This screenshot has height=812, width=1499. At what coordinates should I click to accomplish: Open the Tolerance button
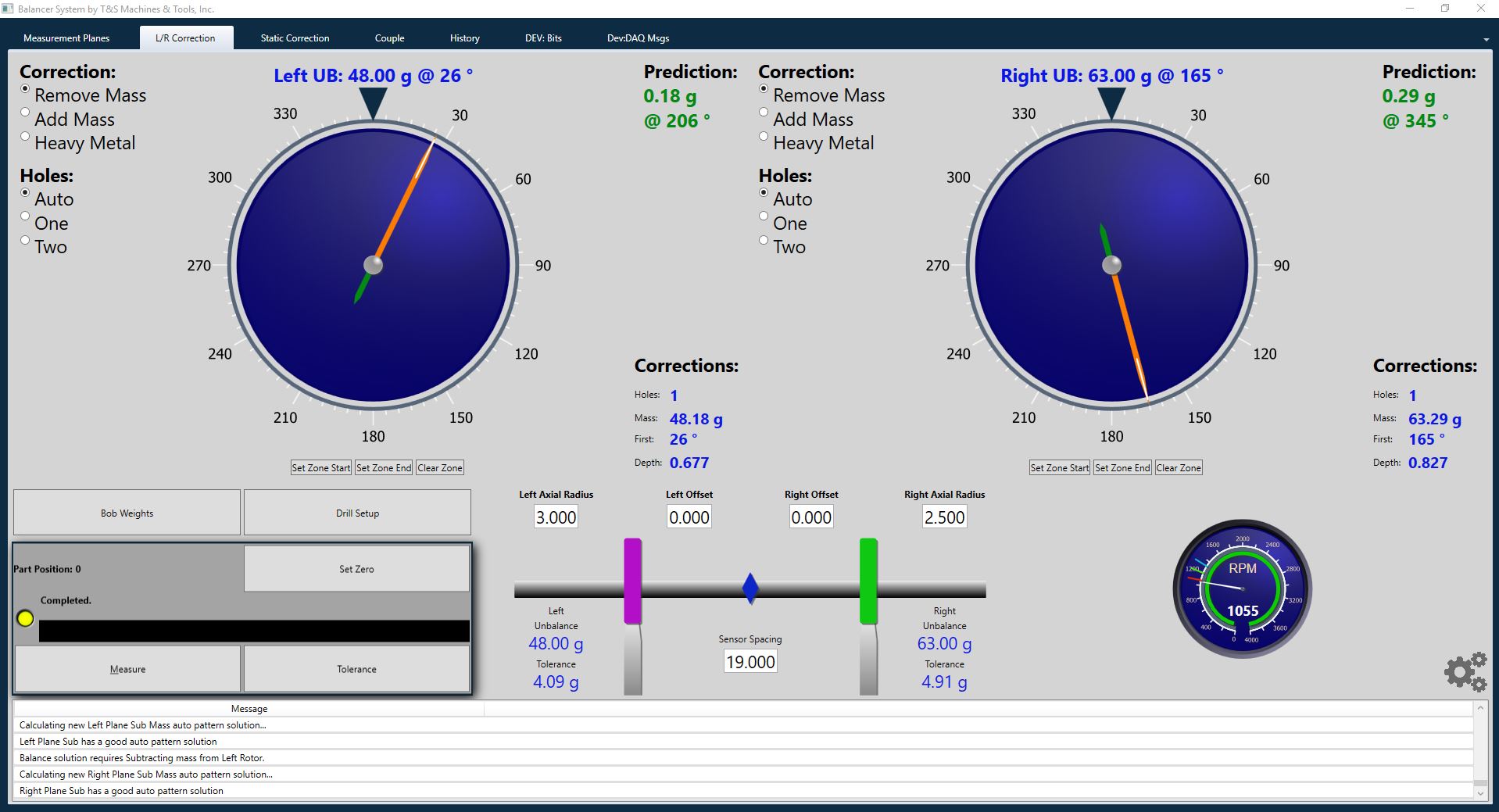356,669
